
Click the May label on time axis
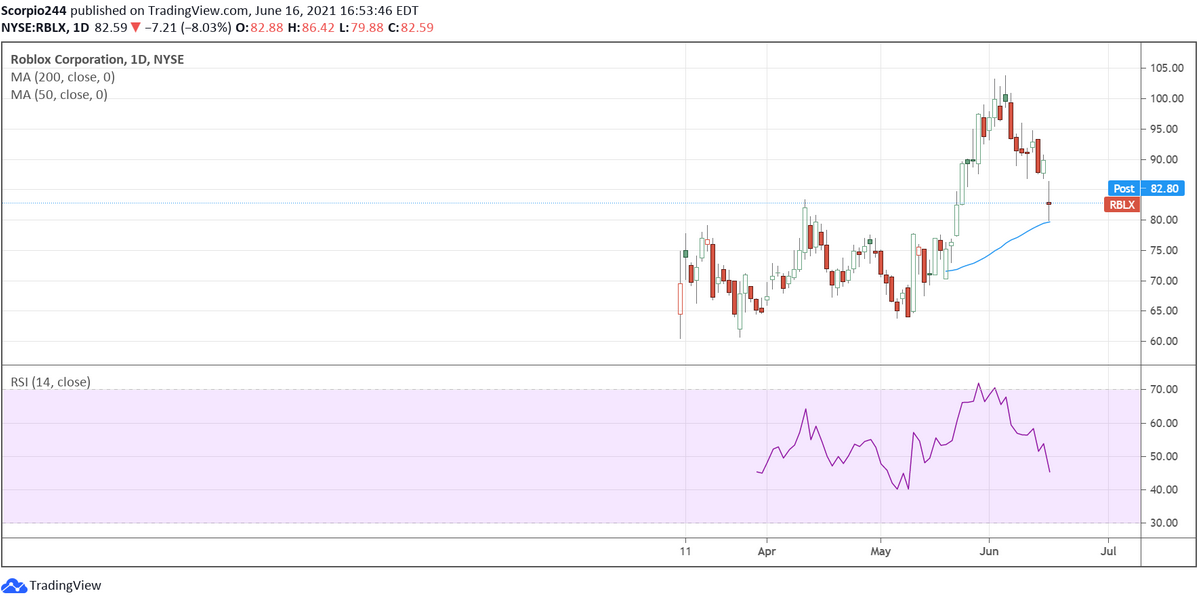[881, 550]
